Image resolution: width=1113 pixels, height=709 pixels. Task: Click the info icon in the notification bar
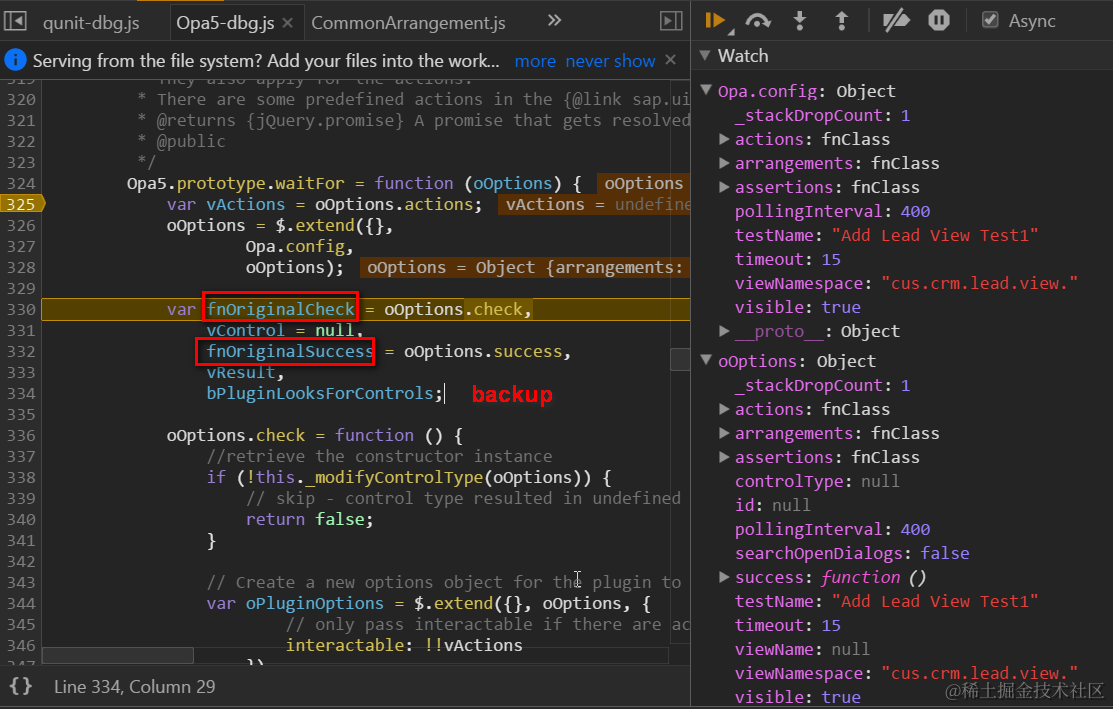[15, 60]
